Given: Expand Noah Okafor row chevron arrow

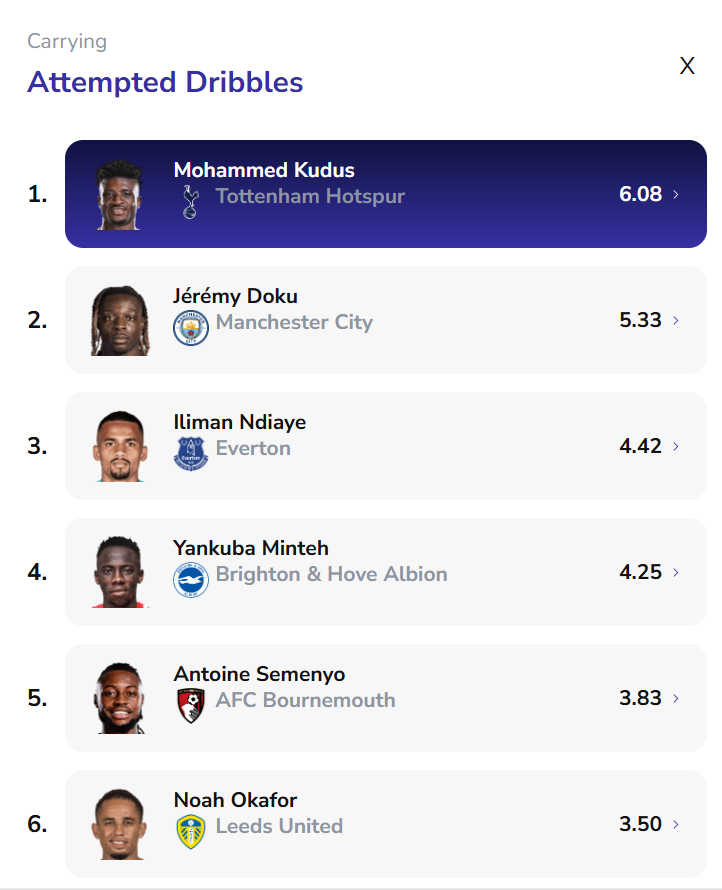Looking at the screenshot, I should coord(676,825).
